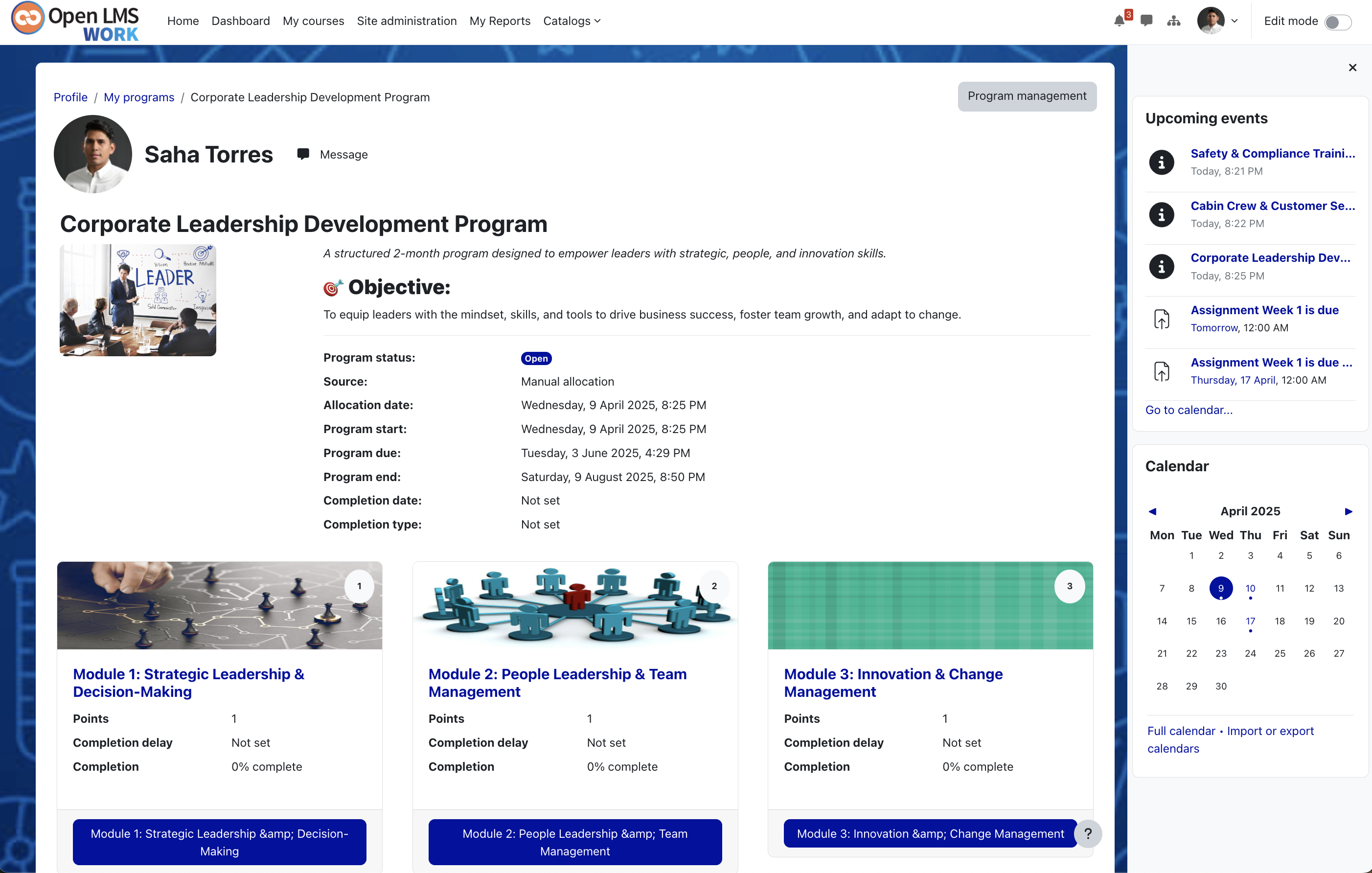Open My courses in the navigation
The image size is (1372, 873).
click(x=313, y=21)
